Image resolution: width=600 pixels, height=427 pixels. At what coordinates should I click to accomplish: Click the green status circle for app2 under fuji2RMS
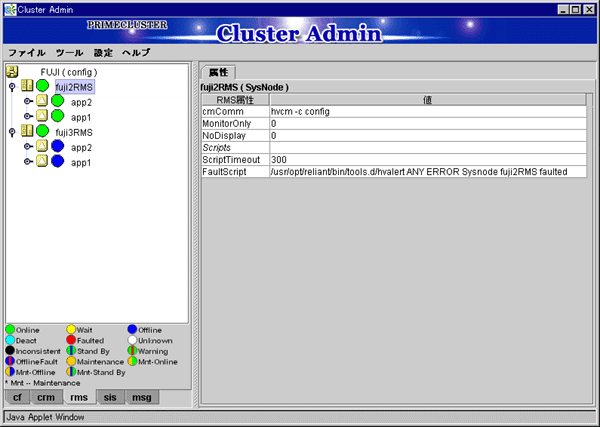(58, 101)
